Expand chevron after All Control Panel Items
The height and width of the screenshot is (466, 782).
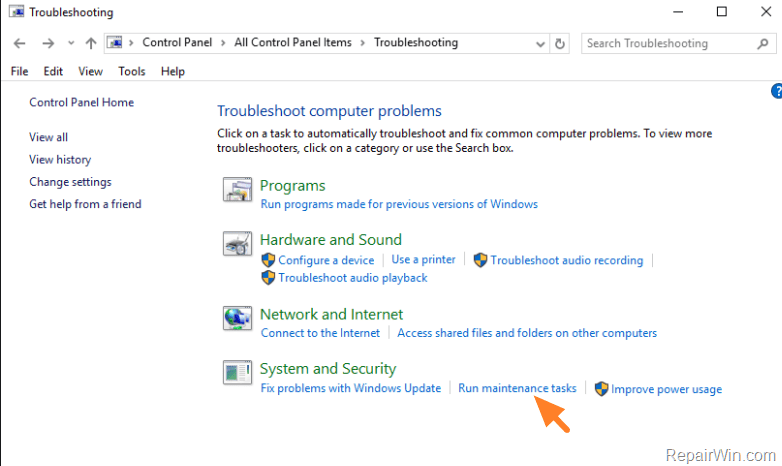(363, 43)
